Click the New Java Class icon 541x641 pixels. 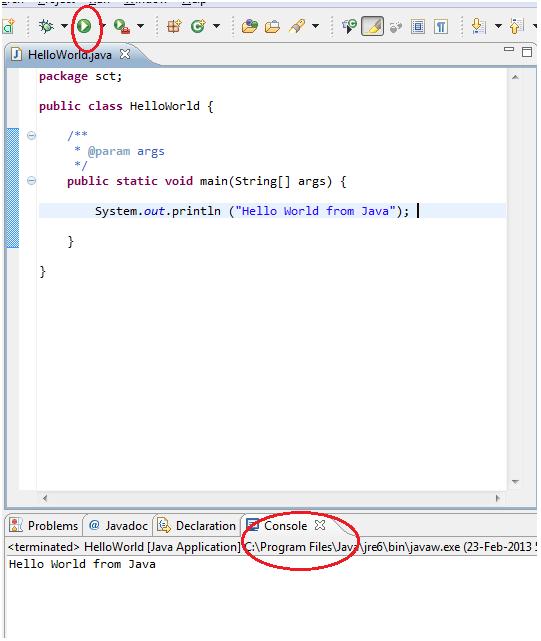[x=198, y=27]
